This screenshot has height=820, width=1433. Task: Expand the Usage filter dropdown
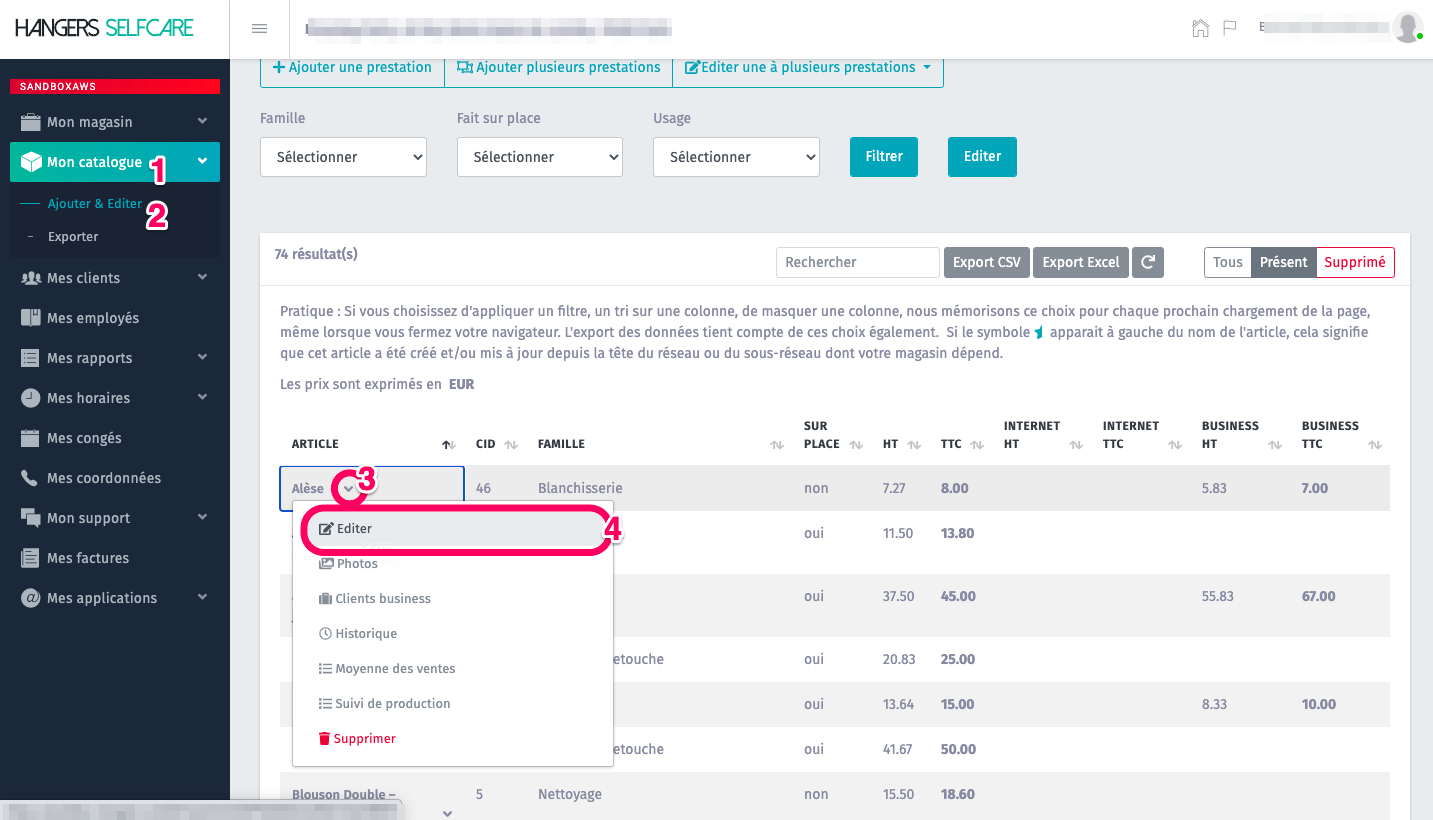(736, 157)
